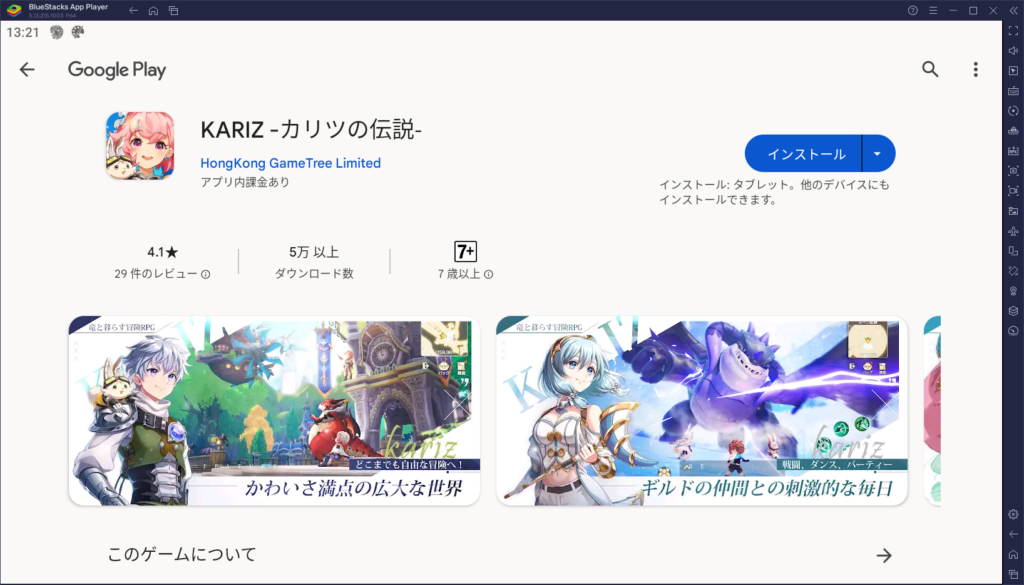Click the first KARIZ gameplay screenshot
Image resolution: width=1024 pixels, height=585 pixels.
pos(273,411)
